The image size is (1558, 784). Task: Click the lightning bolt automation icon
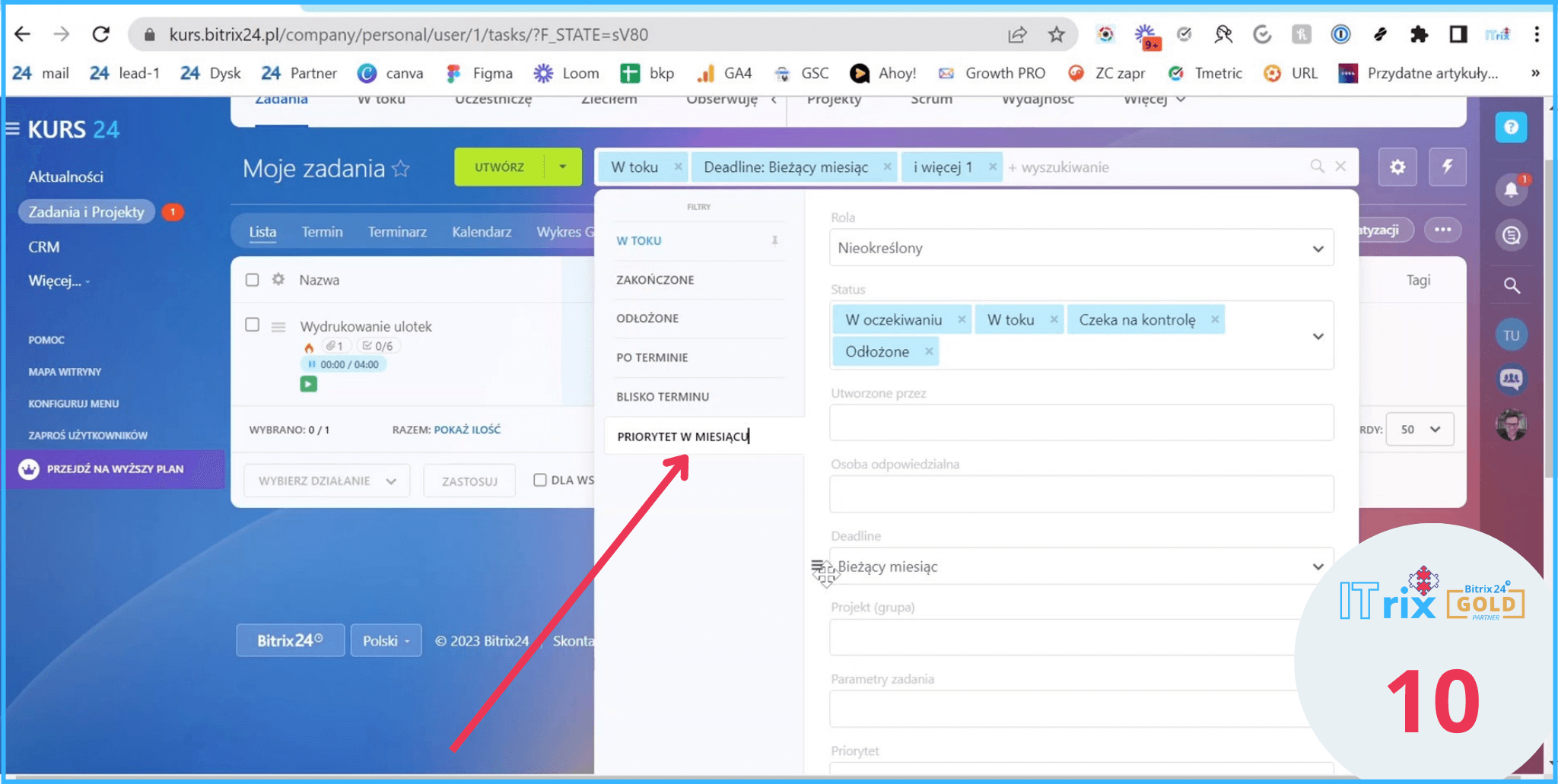1447,167
